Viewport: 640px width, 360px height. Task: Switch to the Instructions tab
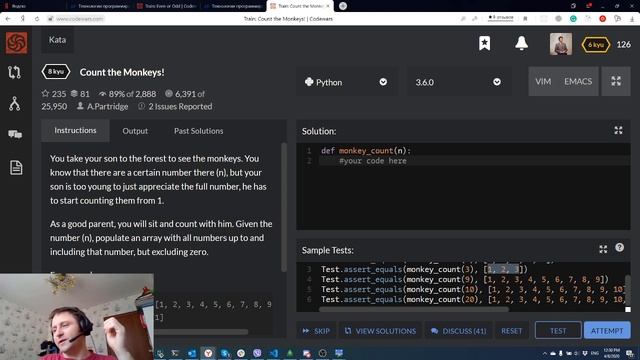click(x=75, y=130)
